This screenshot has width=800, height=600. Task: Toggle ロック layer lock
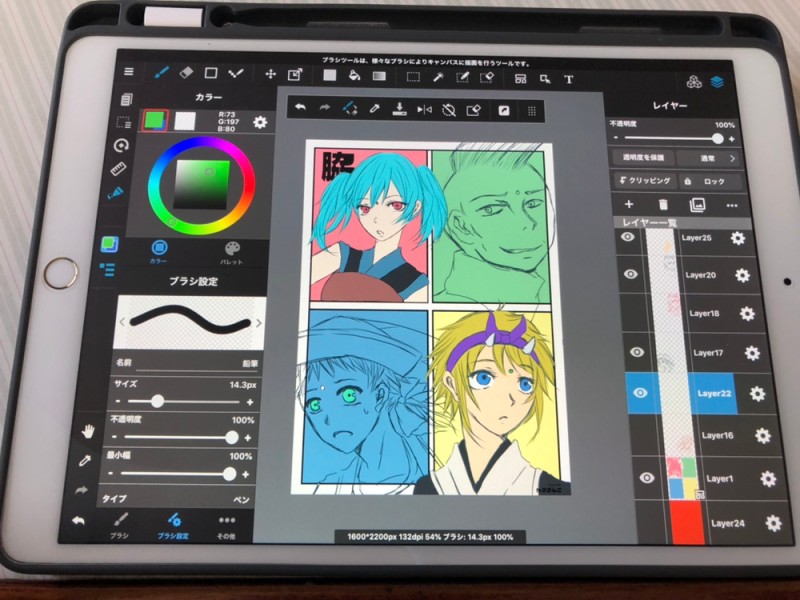[x=709, y=182]
